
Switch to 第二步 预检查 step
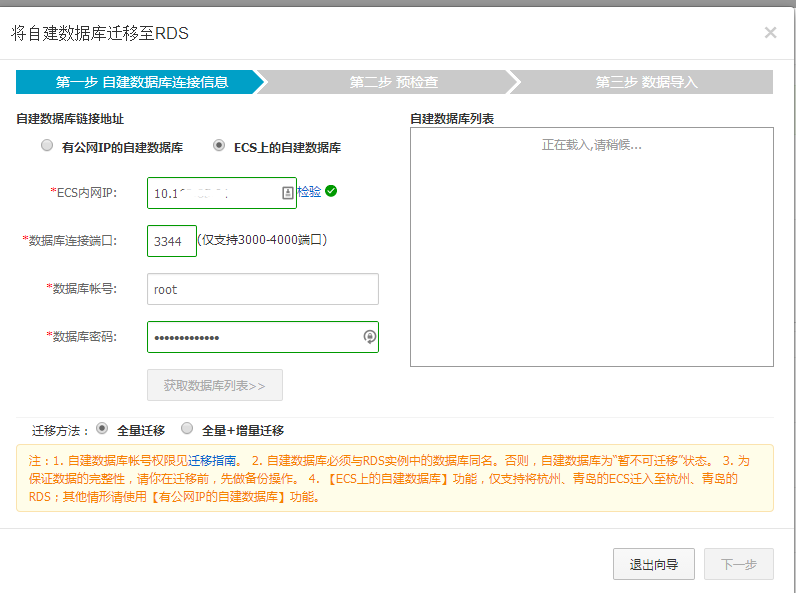(x=393, y=82)
